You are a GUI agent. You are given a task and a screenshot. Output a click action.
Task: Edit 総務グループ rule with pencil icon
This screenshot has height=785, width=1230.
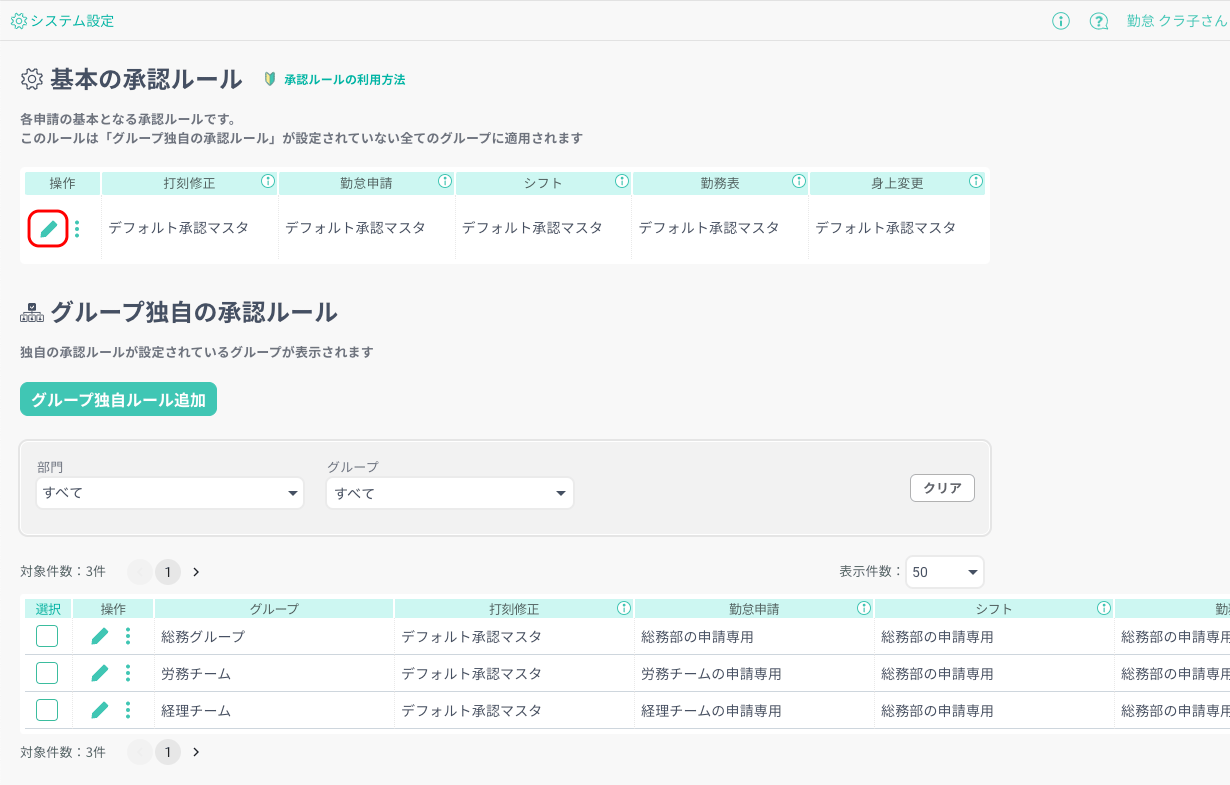pos(99,636)
